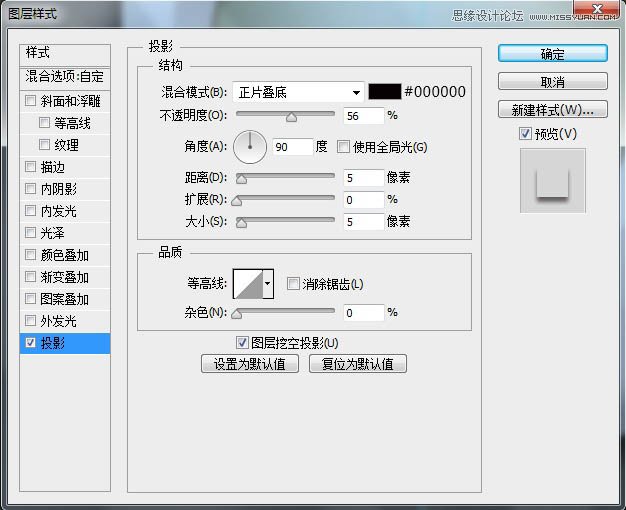Open the black shadow color swatch
This screenshot has width=626, height=510.
click(384, 92)
